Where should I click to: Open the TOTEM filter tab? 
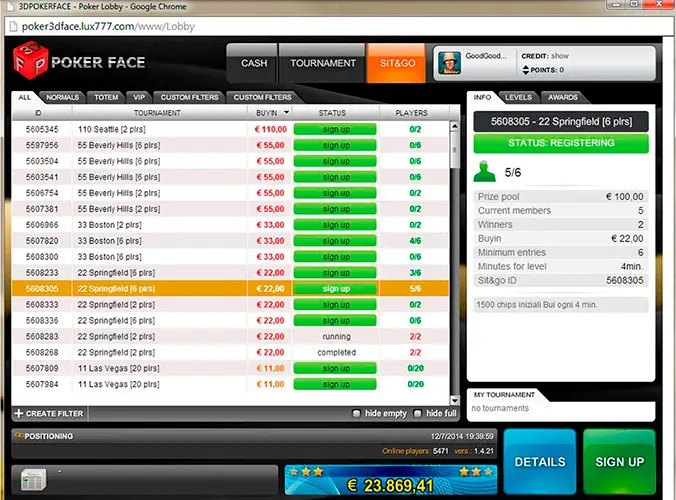click(106, 97)
